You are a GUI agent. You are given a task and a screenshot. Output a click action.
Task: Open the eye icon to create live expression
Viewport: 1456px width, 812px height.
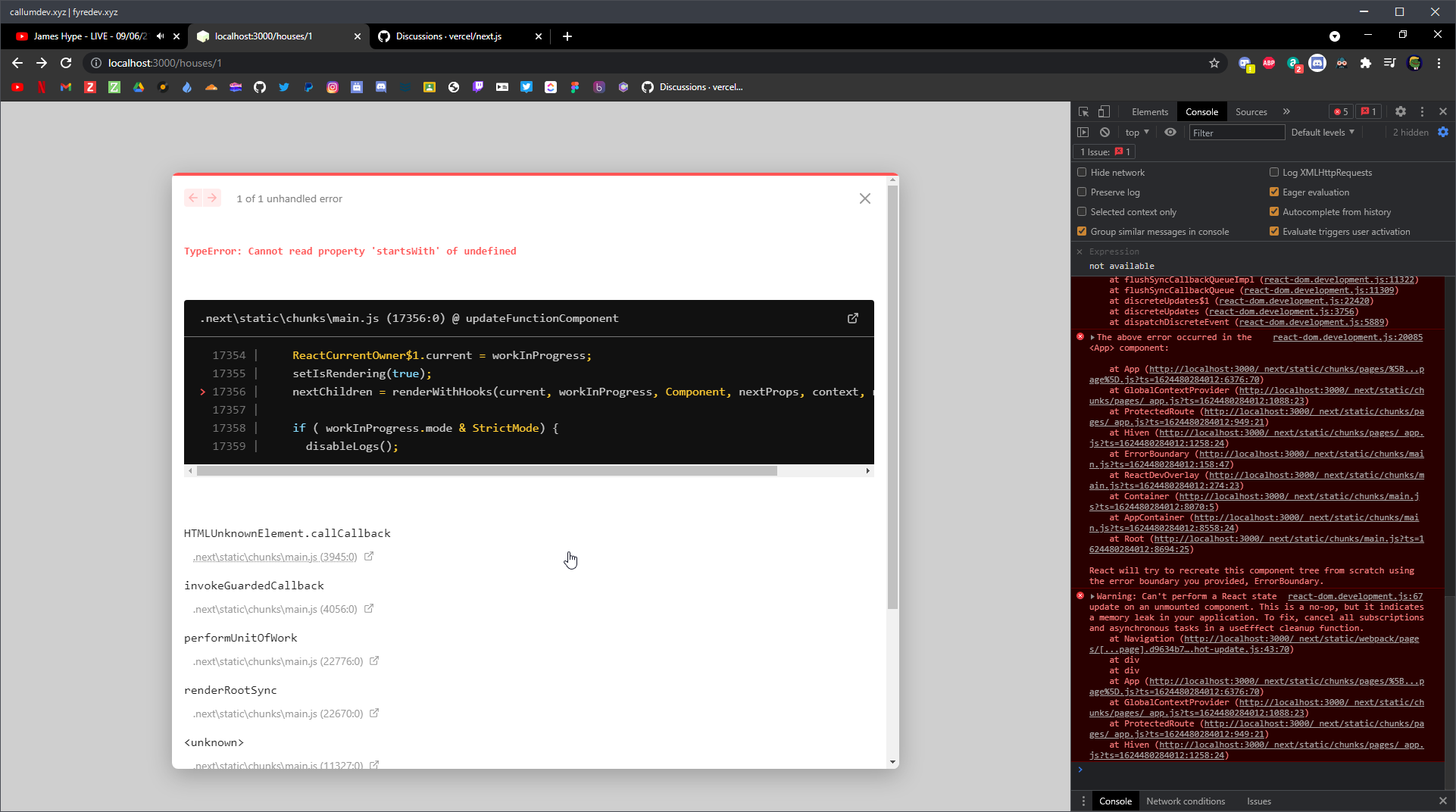coord(1170,132)
